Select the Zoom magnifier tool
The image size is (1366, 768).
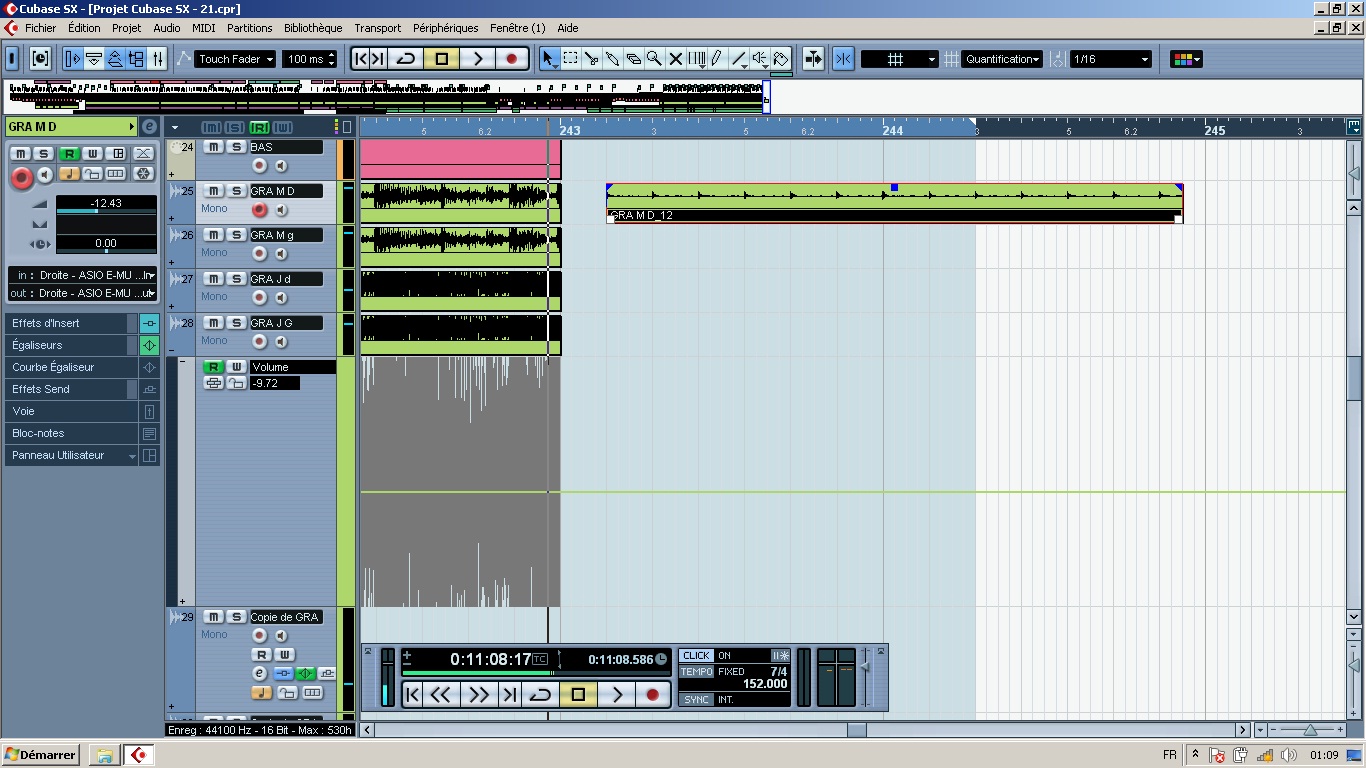(654, 59)
